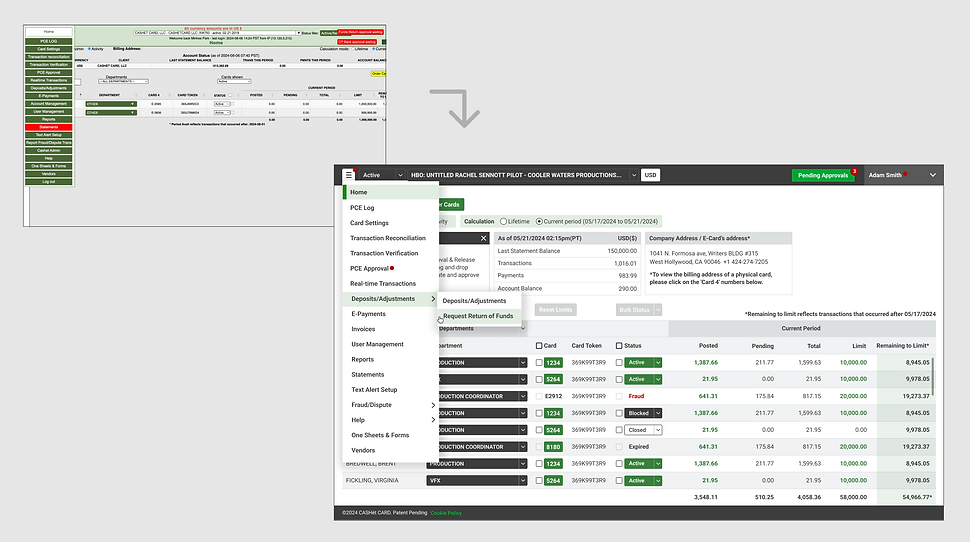The image size is (970, 542).
Task: Click the Account Balance 290.00 value
Action: (x=627, y=288)
